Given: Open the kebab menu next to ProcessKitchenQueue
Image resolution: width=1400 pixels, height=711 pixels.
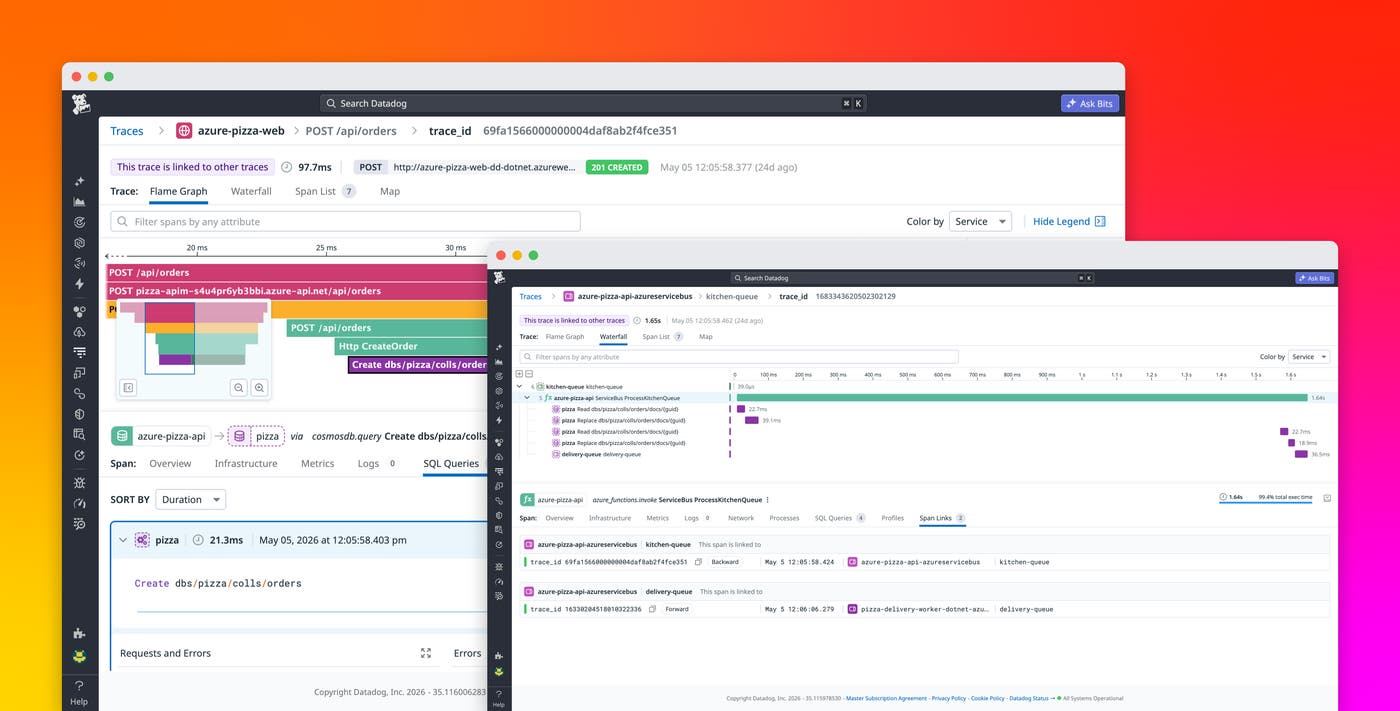Looking at the screenshot, I should pyautogui.click(x=767, y=499).
